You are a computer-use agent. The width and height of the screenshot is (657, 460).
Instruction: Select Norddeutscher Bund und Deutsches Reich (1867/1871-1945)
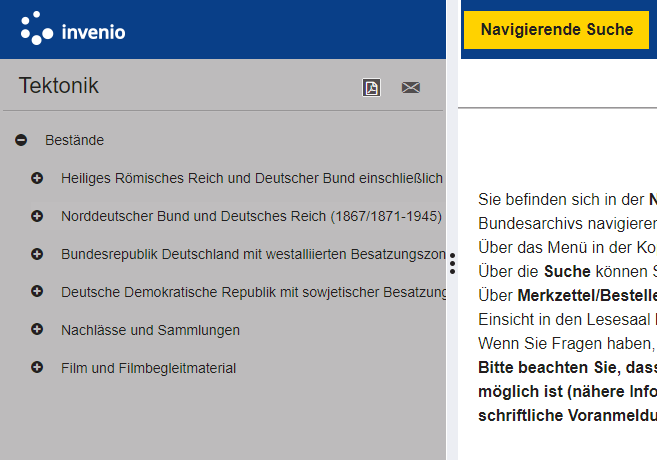[x=251, y=216]
